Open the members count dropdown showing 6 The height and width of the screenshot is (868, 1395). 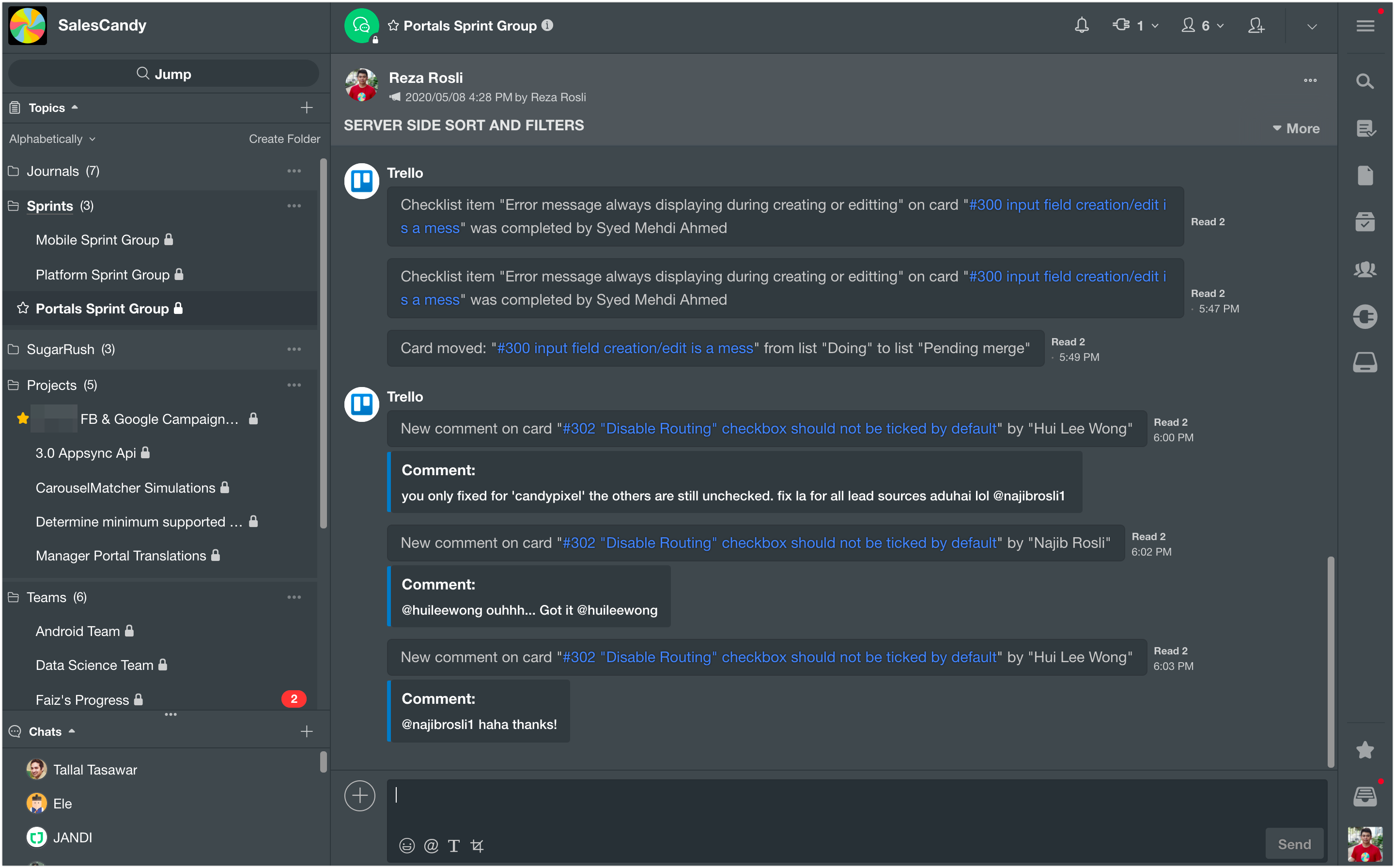(x=1203, y=26)
